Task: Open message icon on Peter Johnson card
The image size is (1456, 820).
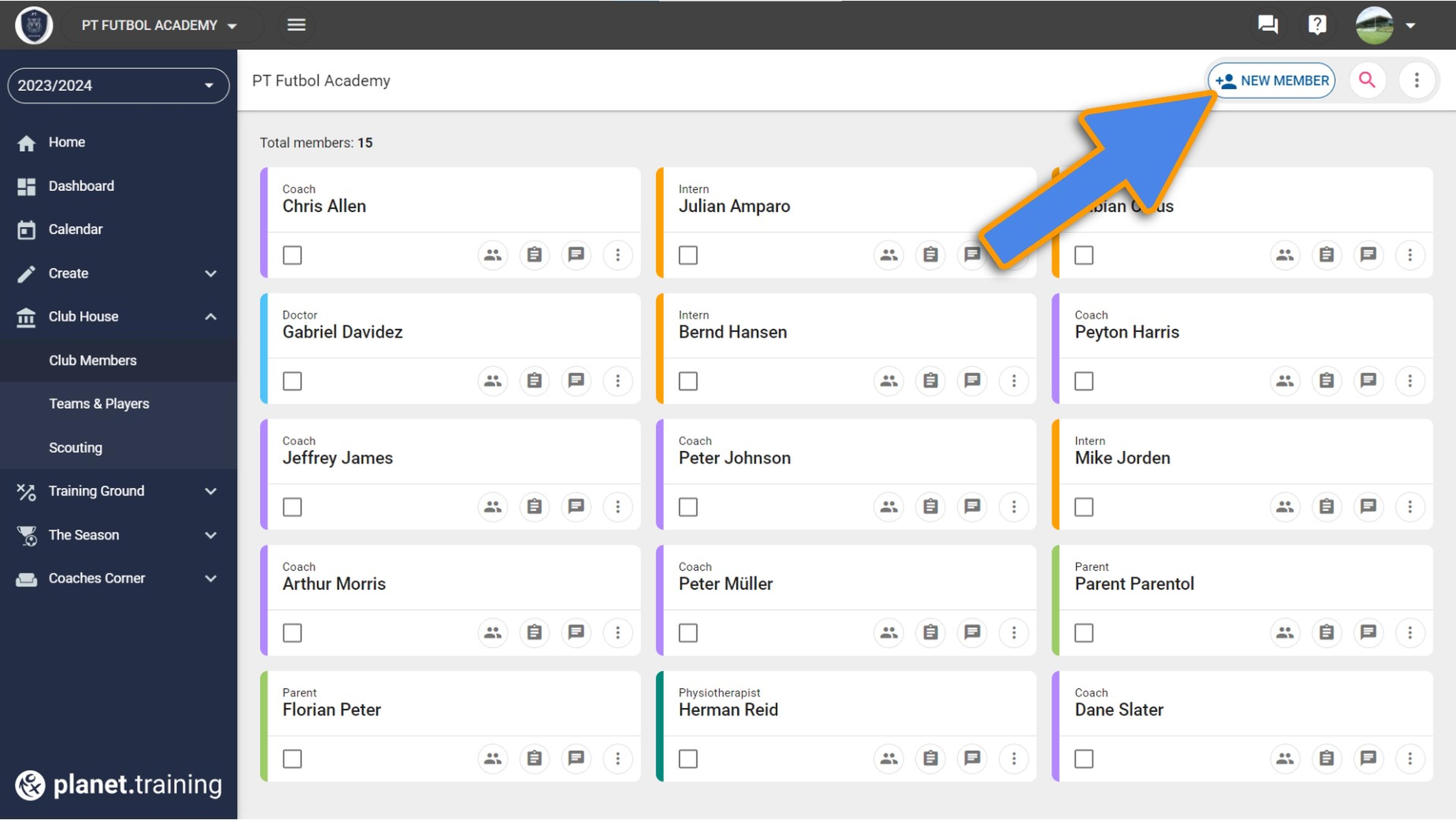Action: tap(971, 507)
